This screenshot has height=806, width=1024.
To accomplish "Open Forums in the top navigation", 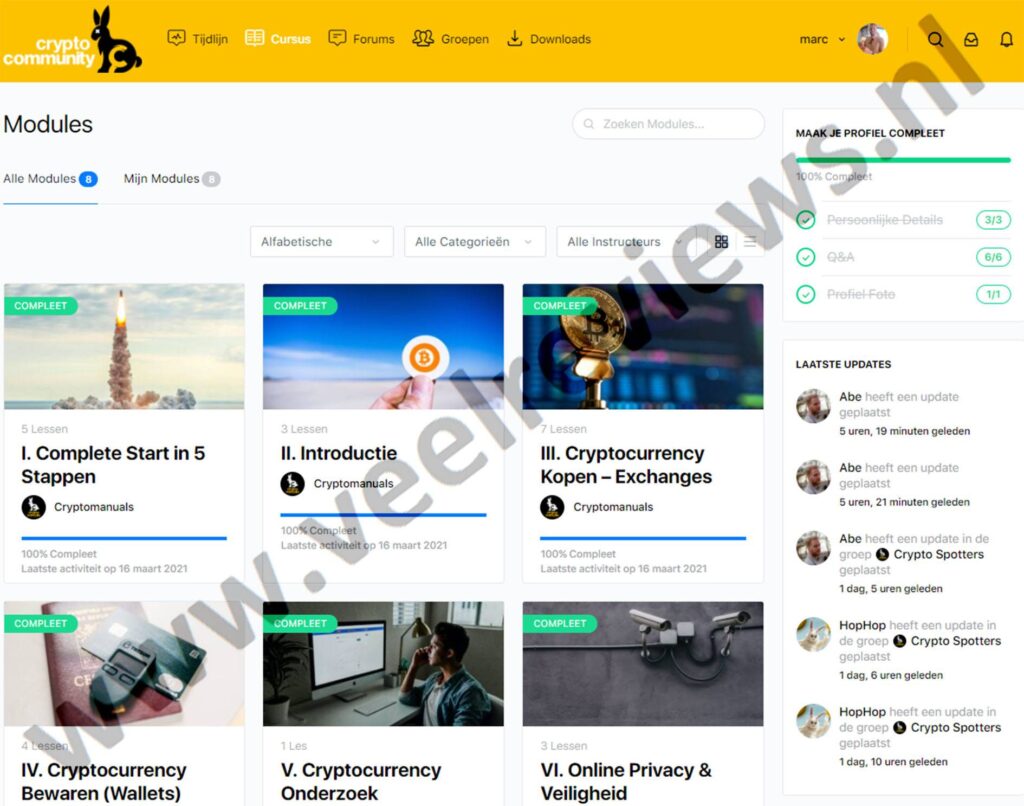I will 362,40.
